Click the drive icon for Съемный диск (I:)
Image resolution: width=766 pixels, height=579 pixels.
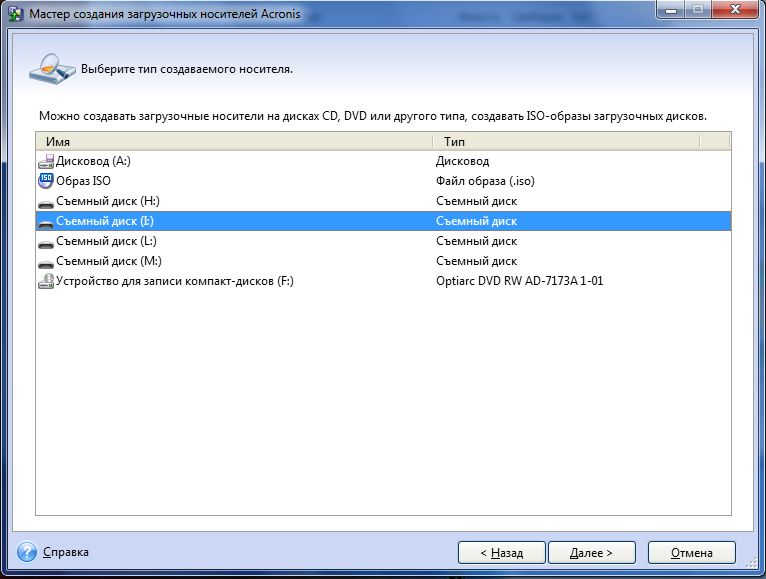46,223
